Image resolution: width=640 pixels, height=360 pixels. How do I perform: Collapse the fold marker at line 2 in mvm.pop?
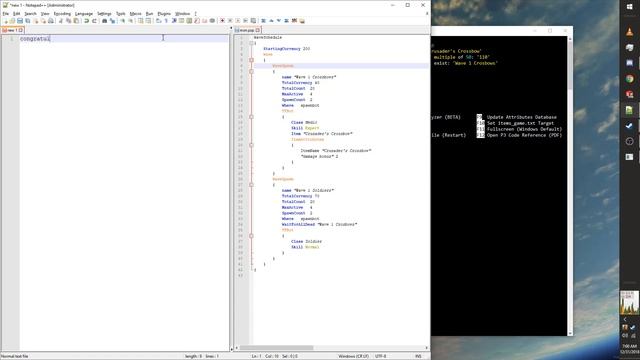pos(251,43)
